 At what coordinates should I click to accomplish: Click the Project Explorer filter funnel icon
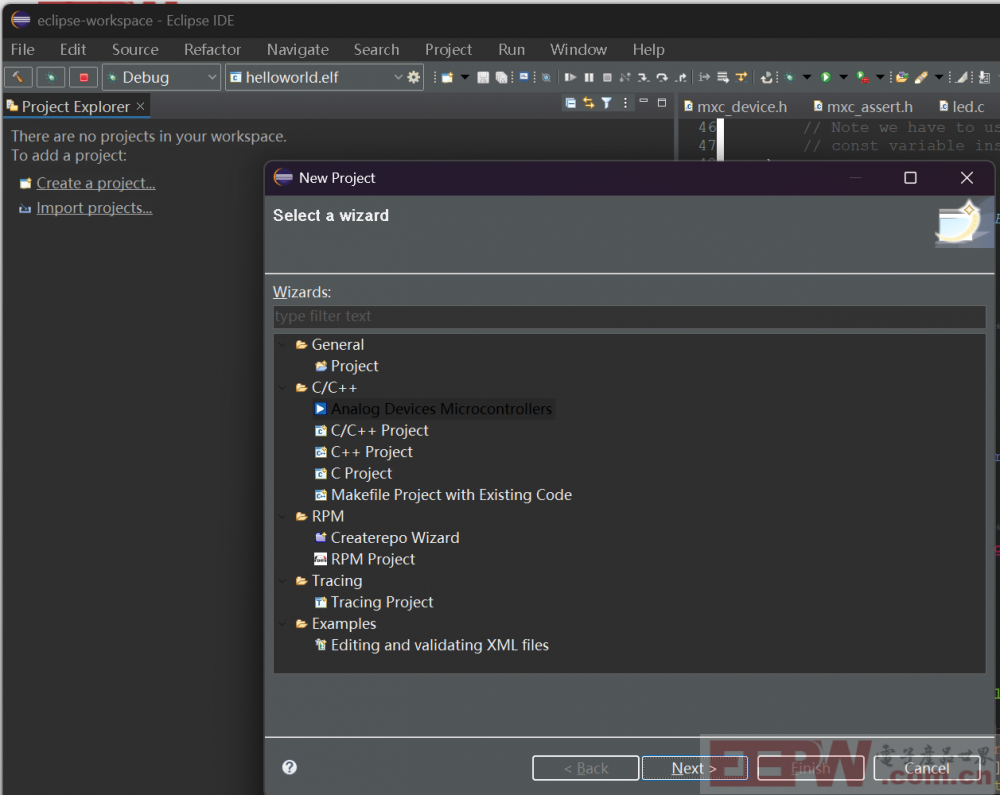pos(607,103)
